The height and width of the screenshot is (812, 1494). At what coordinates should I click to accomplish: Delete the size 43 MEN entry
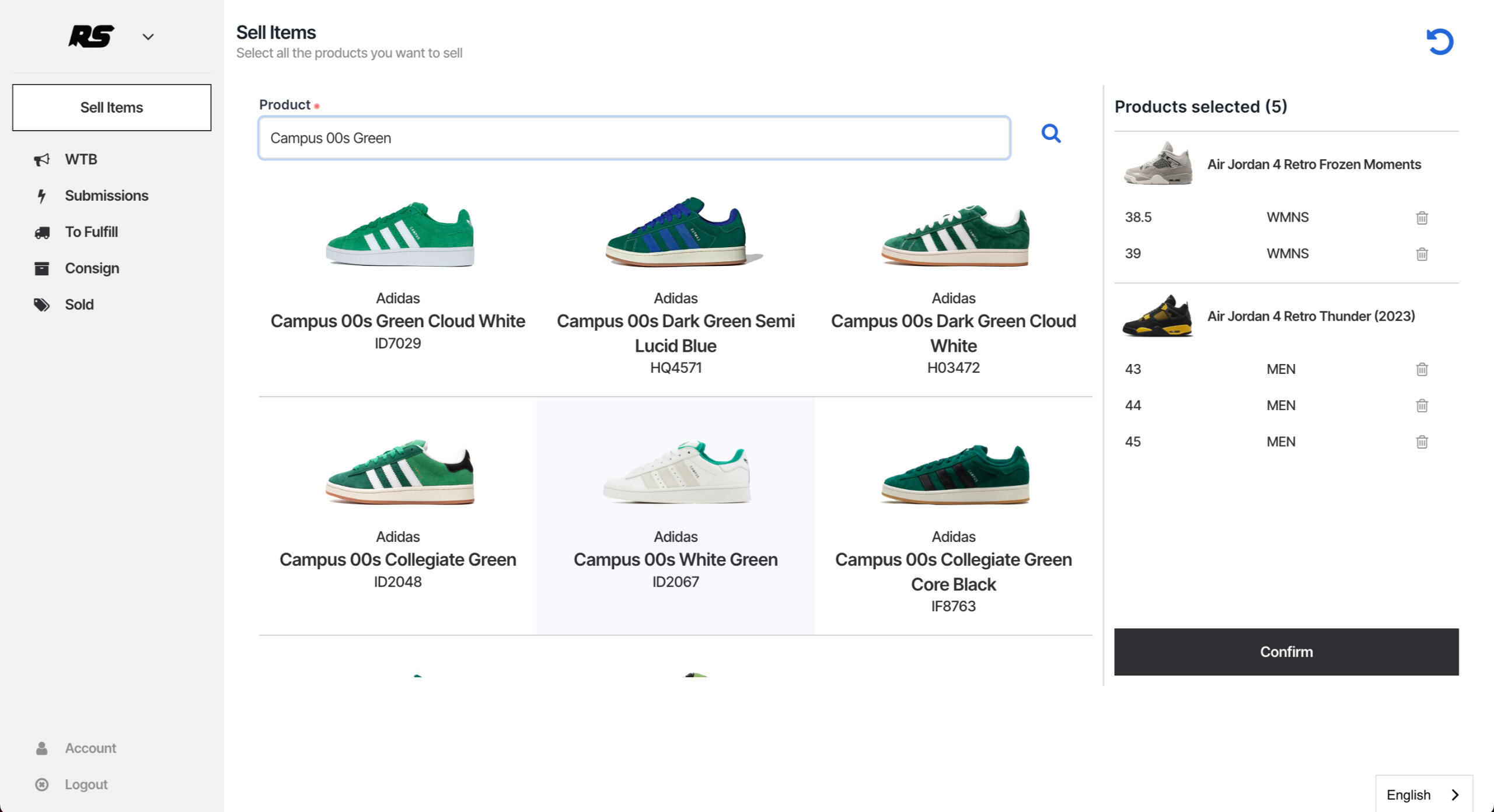tap(1422, 369)
